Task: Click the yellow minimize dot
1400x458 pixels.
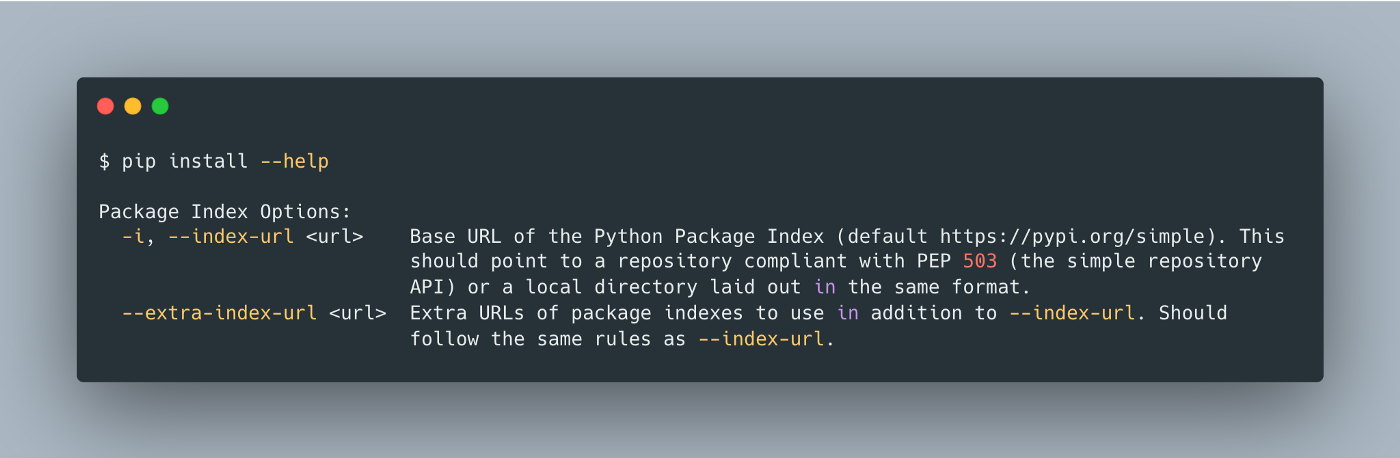Action: click(x=133, y=106)
